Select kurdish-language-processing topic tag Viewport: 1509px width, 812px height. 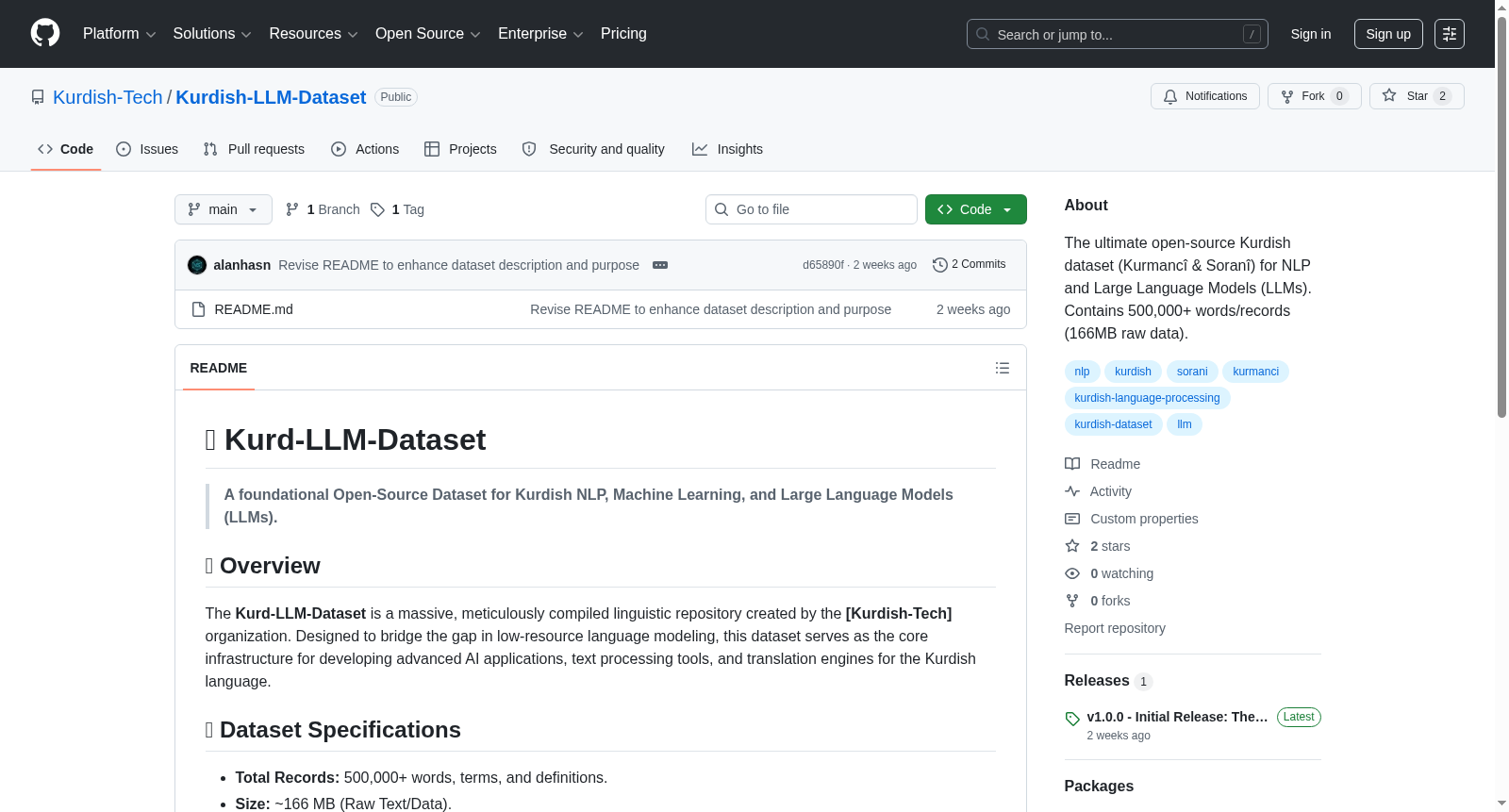pos(1147,398)
